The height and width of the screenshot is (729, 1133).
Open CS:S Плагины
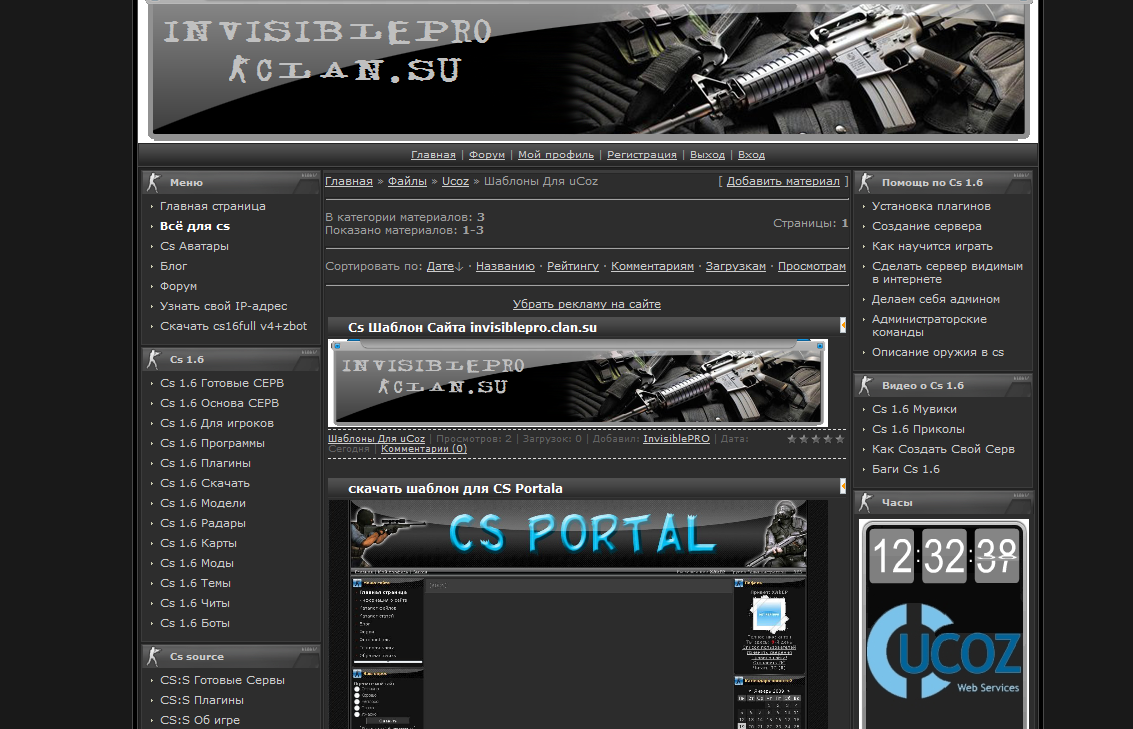(x=202, y=700)
